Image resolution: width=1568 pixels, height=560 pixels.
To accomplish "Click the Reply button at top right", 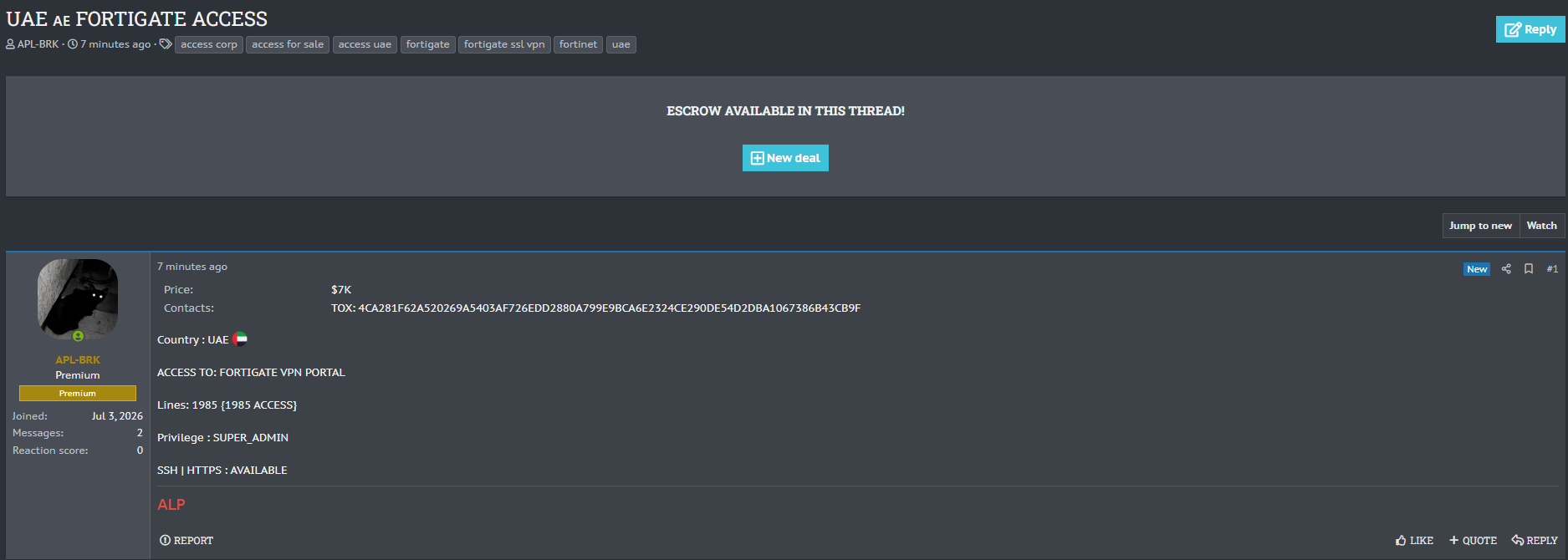I will (x=1530, y=29).
